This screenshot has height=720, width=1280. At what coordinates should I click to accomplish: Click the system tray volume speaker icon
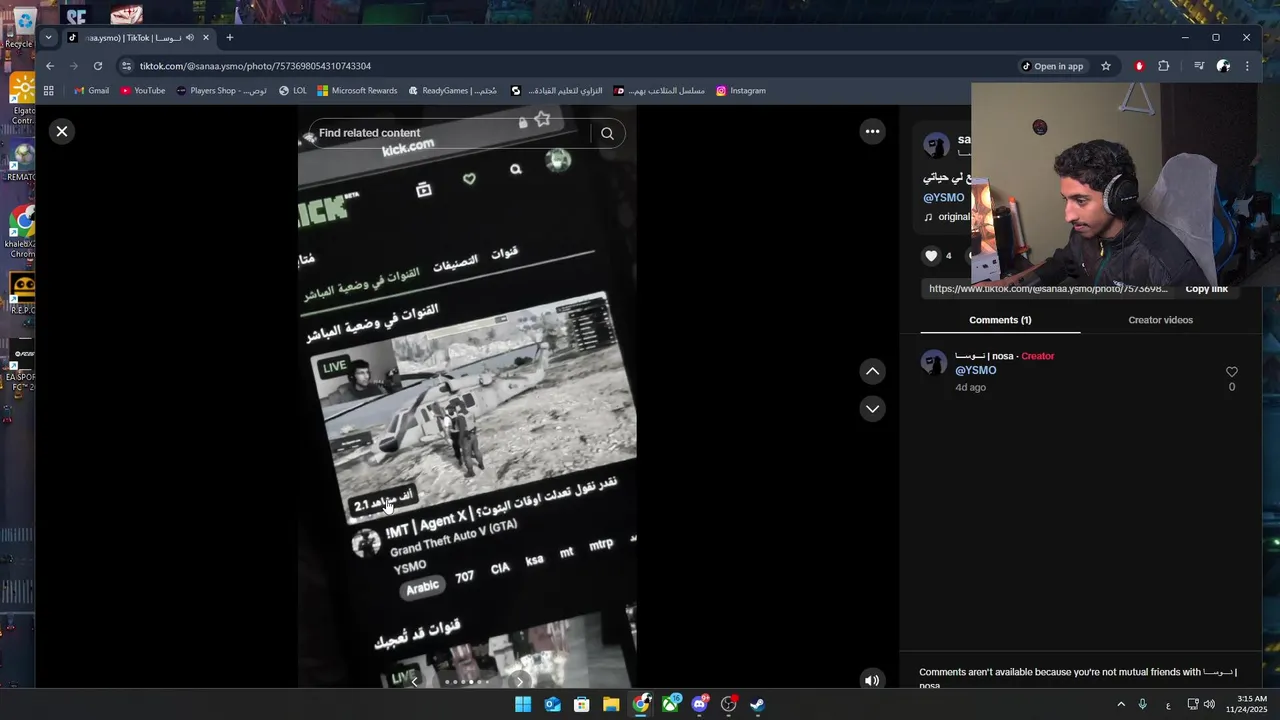point(1209,704)
